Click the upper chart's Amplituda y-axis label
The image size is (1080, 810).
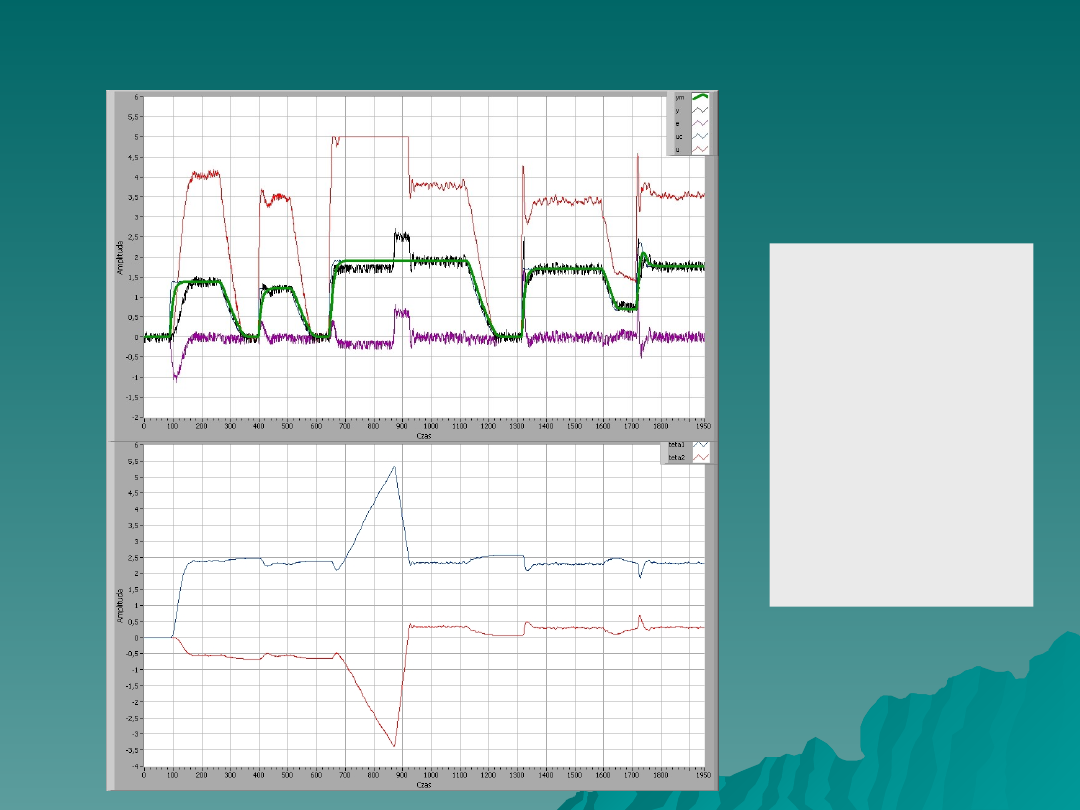point(119,257)
